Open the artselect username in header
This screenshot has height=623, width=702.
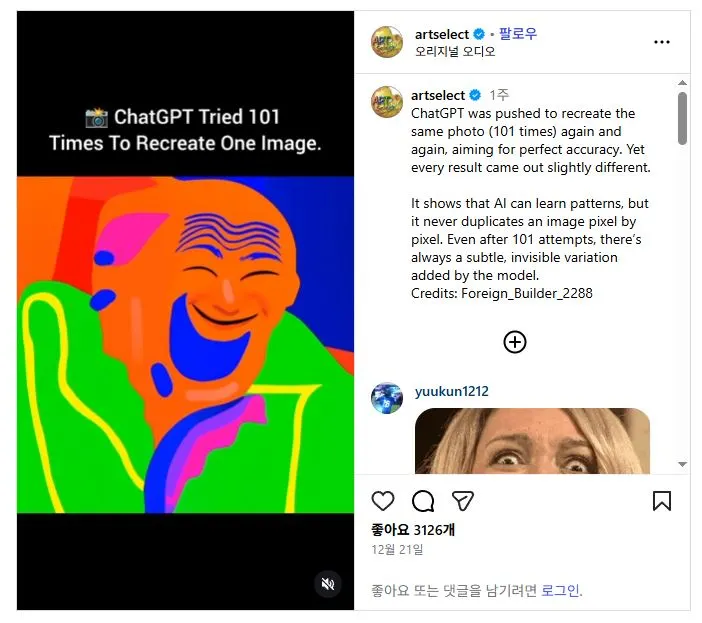tap(441, 34)
